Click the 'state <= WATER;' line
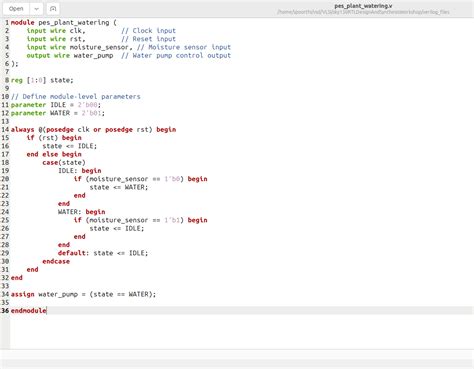The image size is (474, 369). [x=119, y=187]
